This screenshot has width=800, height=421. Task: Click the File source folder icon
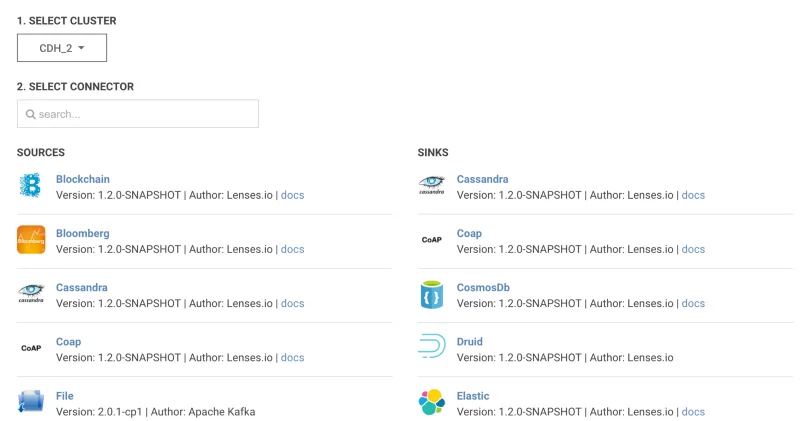click(31, 401)
